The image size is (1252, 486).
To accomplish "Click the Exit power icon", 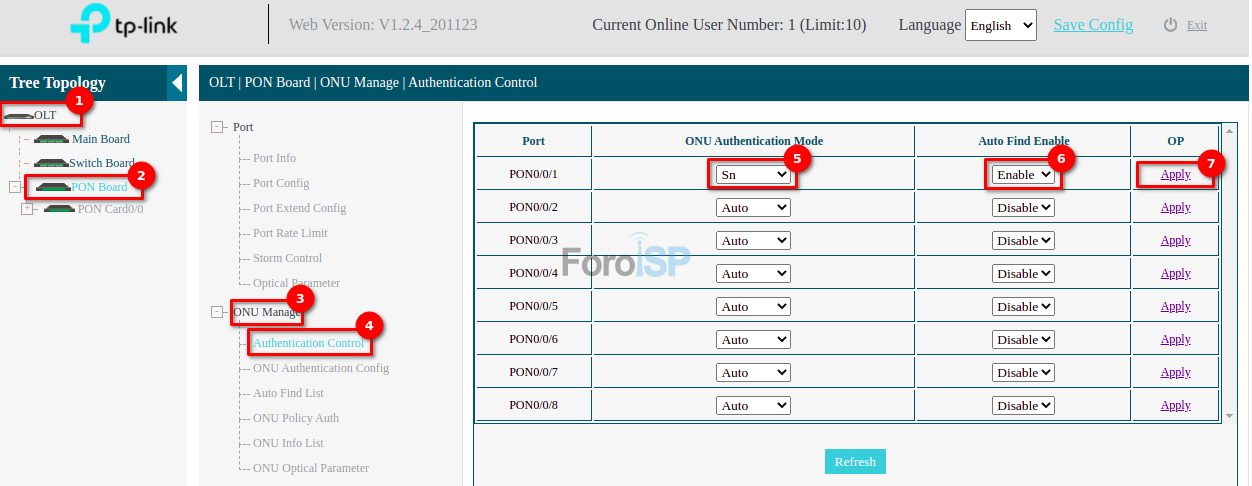I will pos(1171,25).
